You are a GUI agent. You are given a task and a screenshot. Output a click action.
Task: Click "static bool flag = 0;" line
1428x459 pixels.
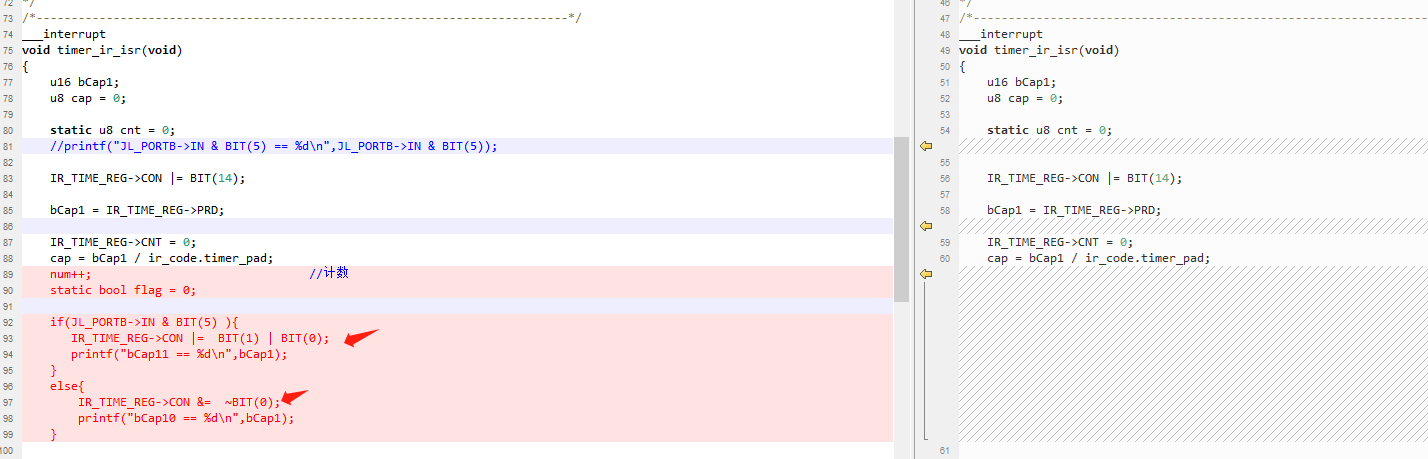[x=123, y=290]
